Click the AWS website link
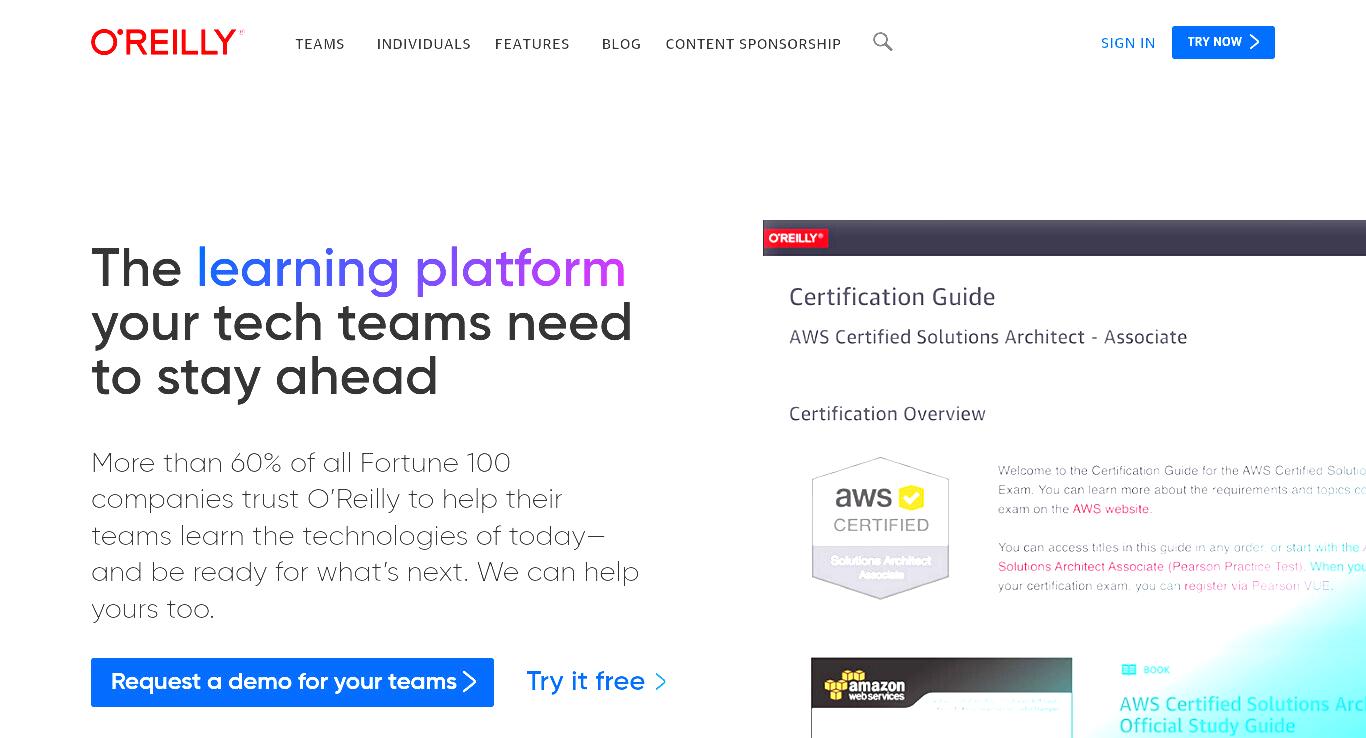 click(x=1111, y=509)
